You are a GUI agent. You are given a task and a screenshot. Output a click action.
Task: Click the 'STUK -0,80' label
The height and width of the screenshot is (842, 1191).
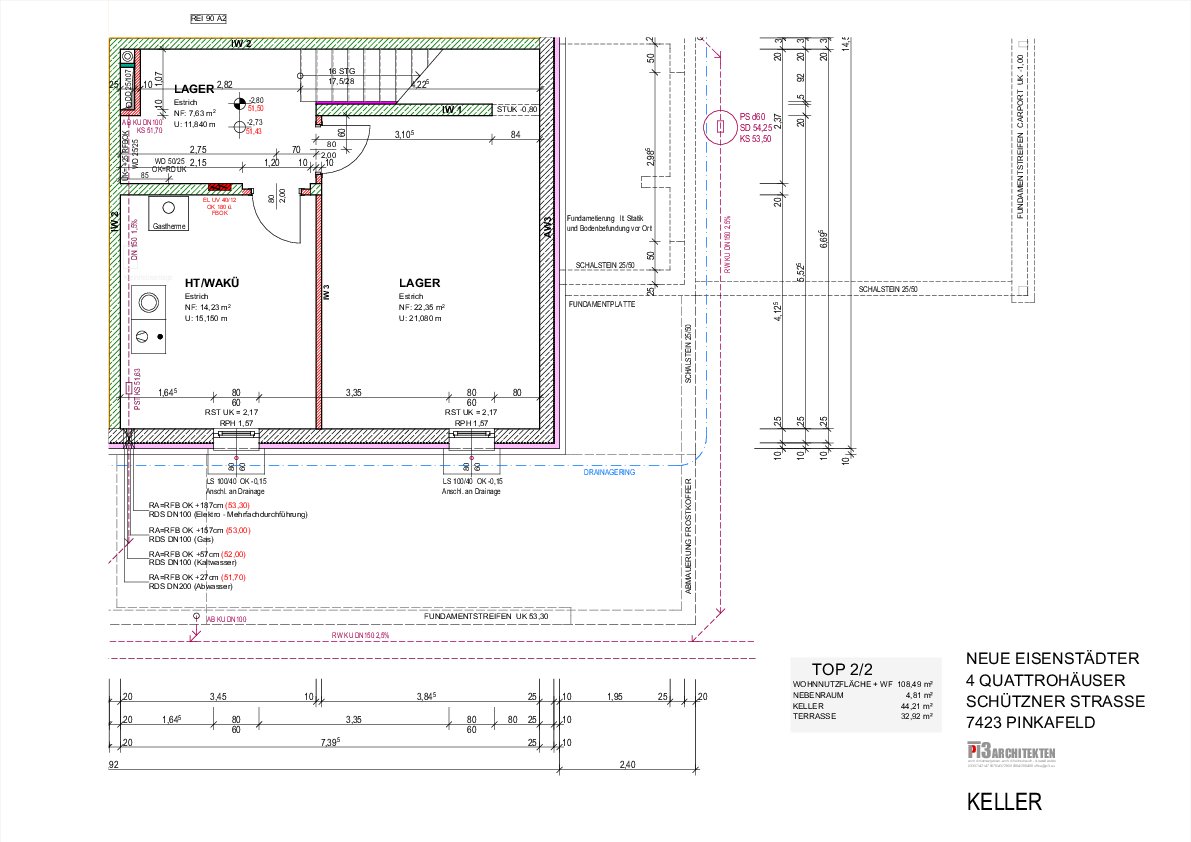(517, 109)
